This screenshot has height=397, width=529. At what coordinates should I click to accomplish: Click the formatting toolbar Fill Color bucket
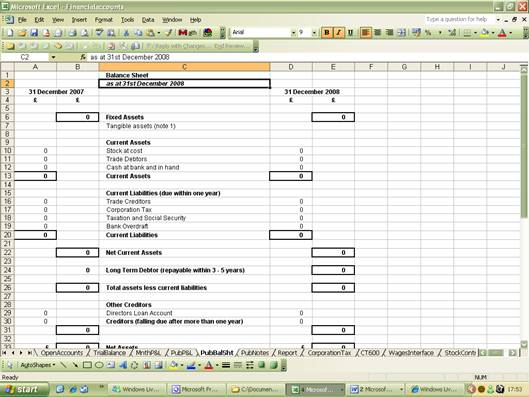pyautogui.click(x=484, y=33)
